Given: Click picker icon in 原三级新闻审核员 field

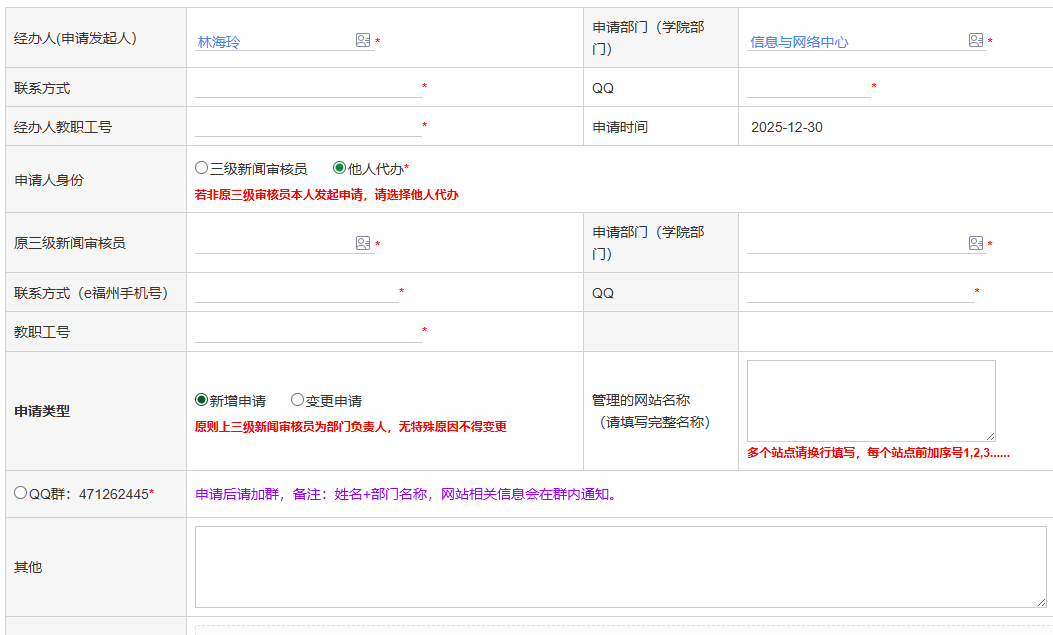Looking at the screenshot, I should [363, 243].
